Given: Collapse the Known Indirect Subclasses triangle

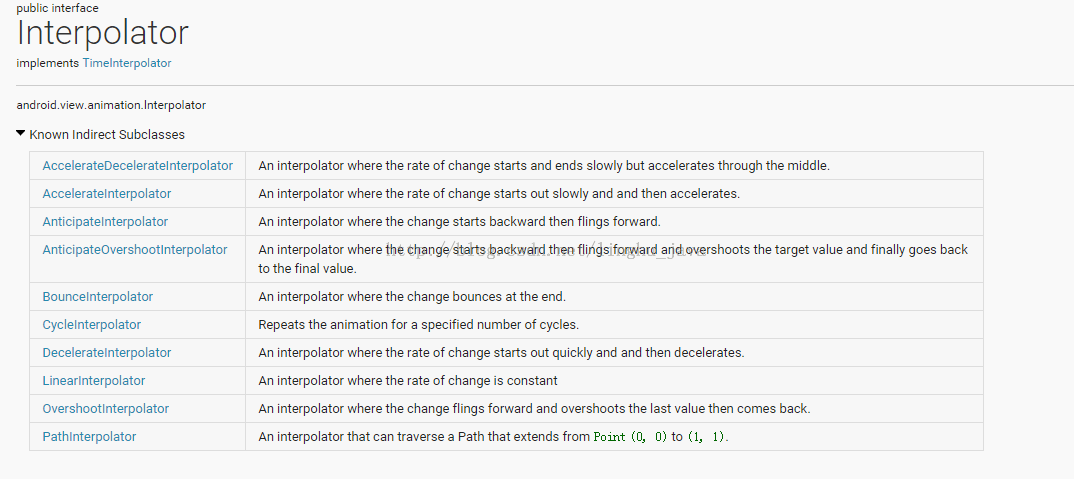Looking at the screenshot, I should [x=21, y=133].
